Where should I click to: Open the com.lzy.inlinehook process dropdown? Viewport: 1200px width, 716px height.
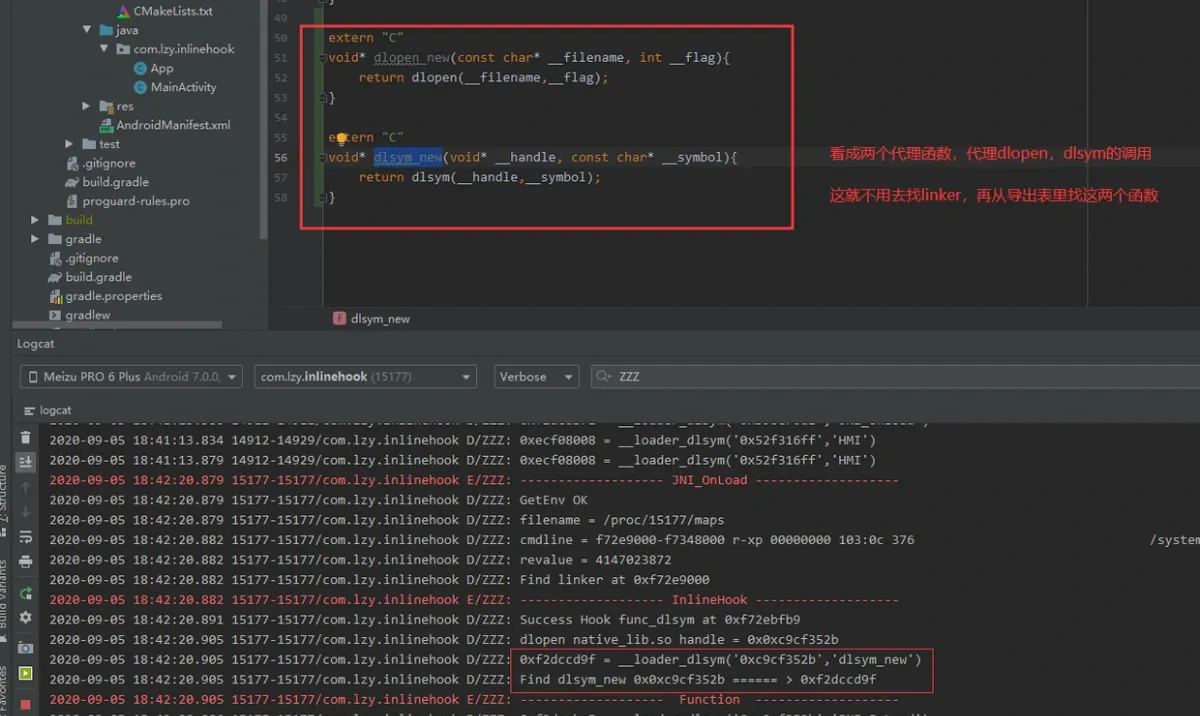365,377
